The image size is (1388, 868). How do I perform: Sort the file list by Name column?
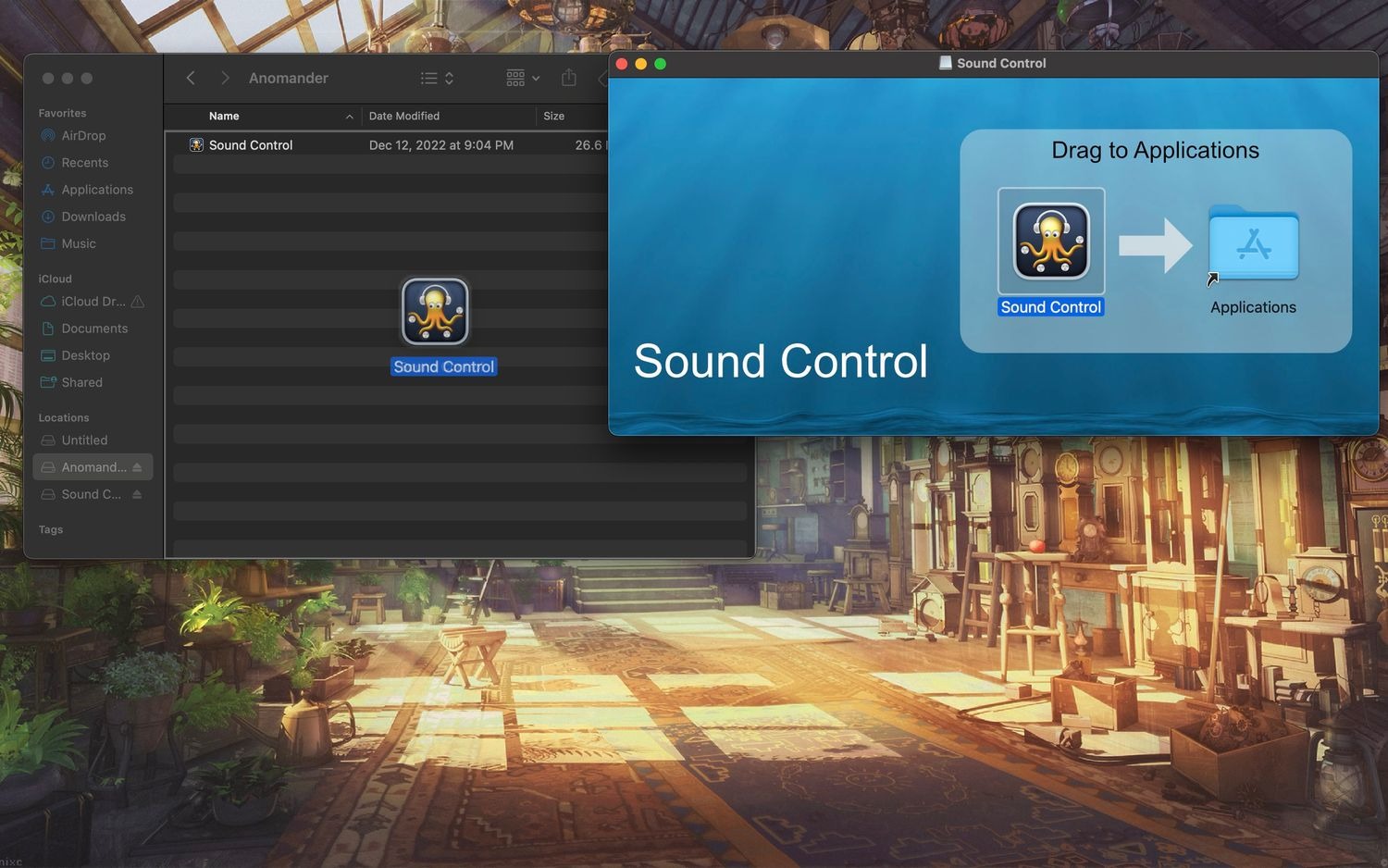coord(224,116)
